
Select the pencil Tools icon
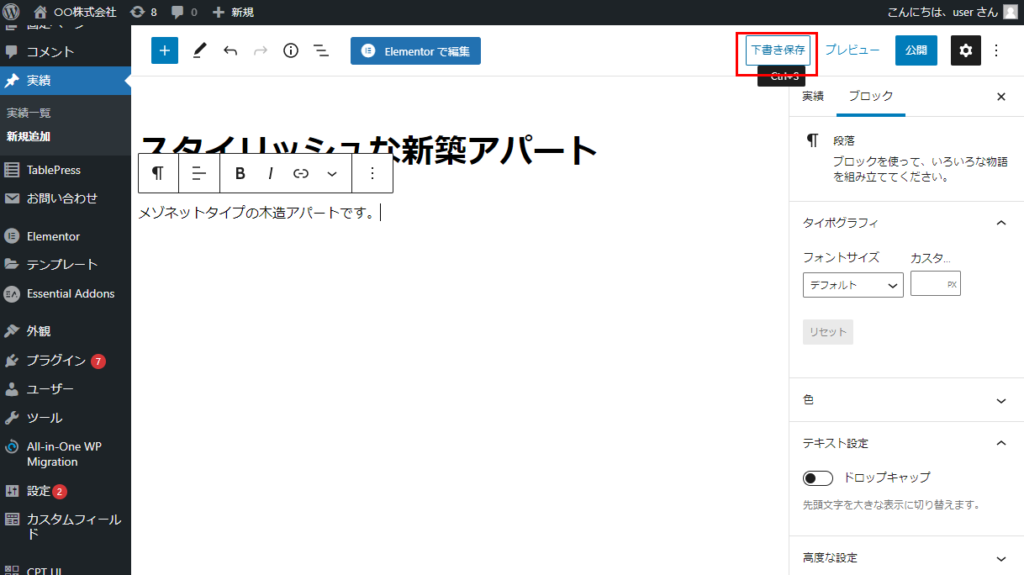[200, 51]
